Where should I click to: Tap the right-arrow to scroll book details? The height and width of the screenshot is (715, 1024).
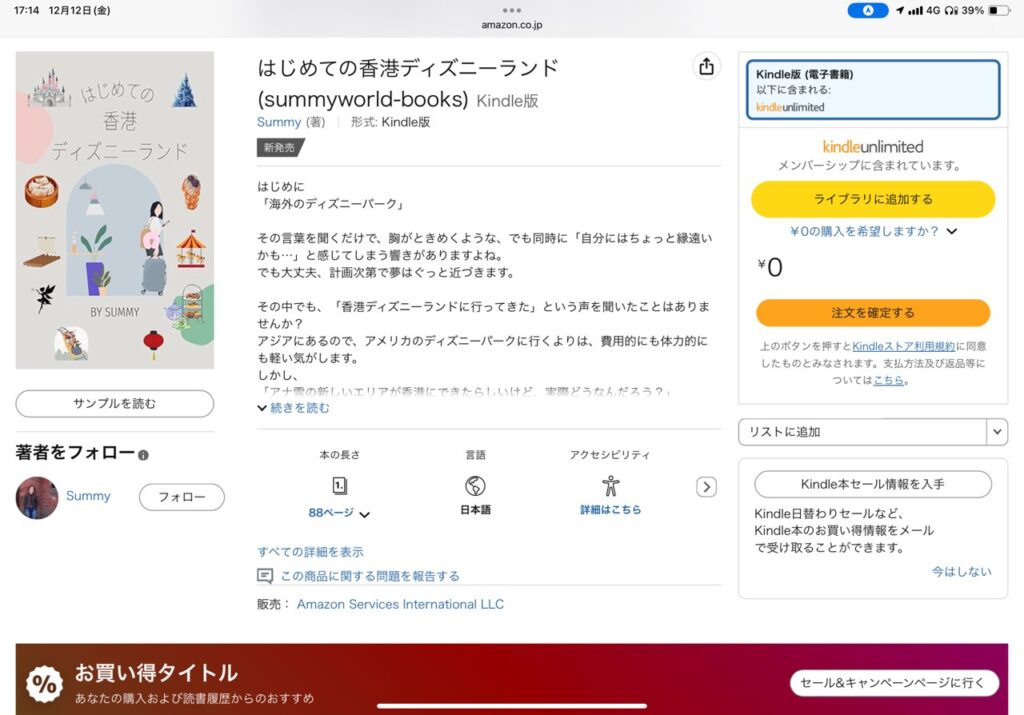click(706, 487)
